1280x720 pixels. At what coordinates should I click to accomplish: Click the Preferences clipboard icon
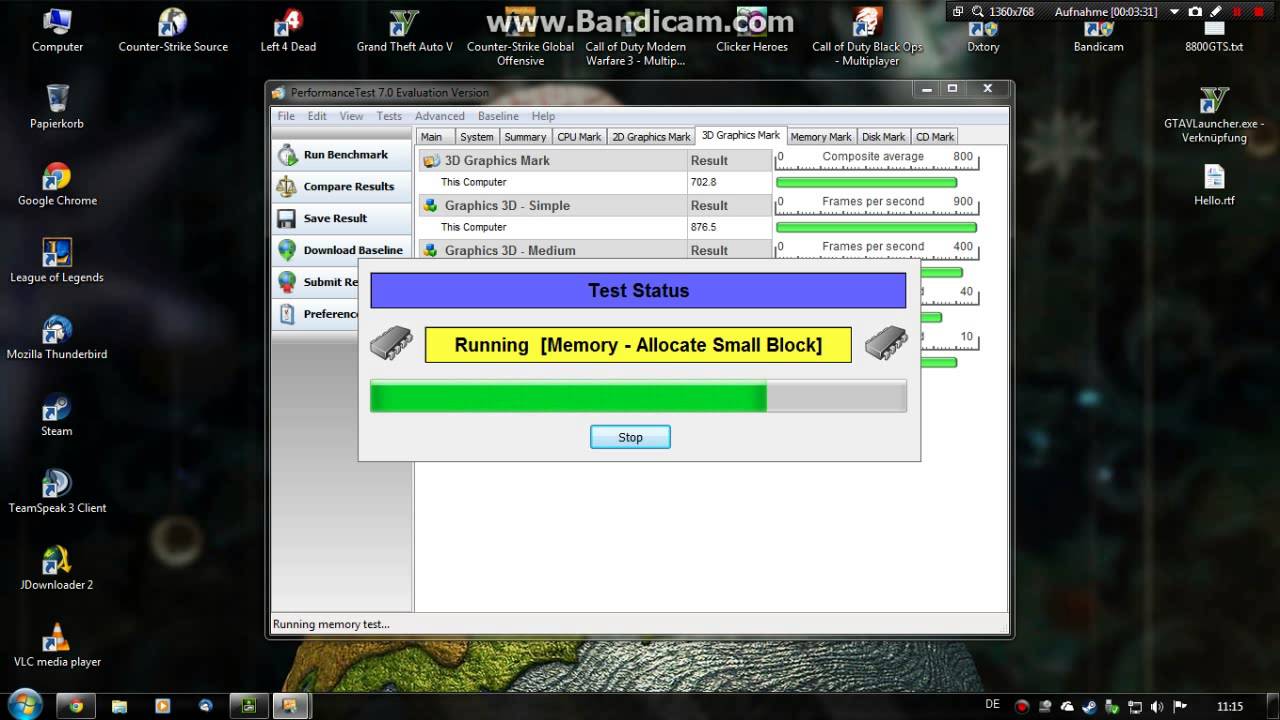click(287, 314)
